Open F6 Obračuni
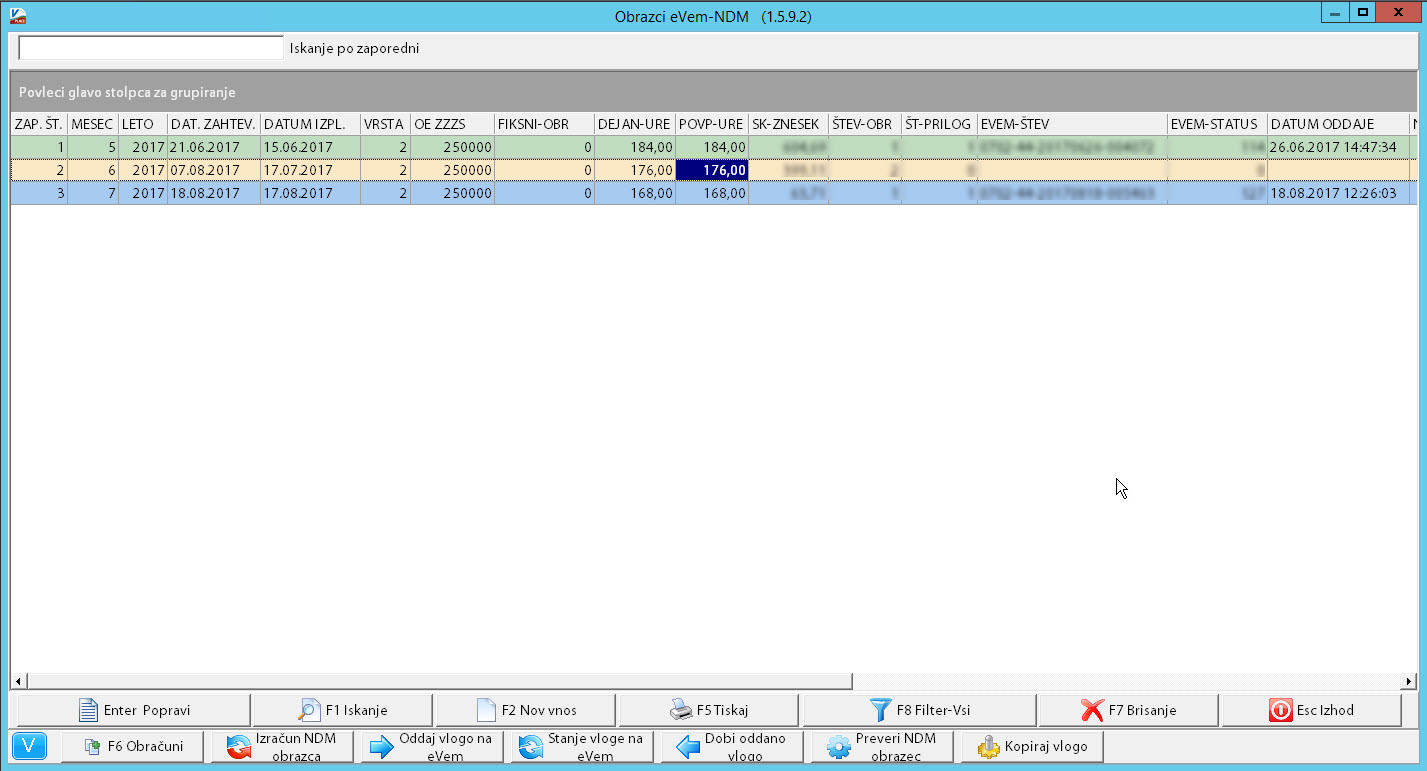The height and width of the screenshot is (771, 1427). 132,747
